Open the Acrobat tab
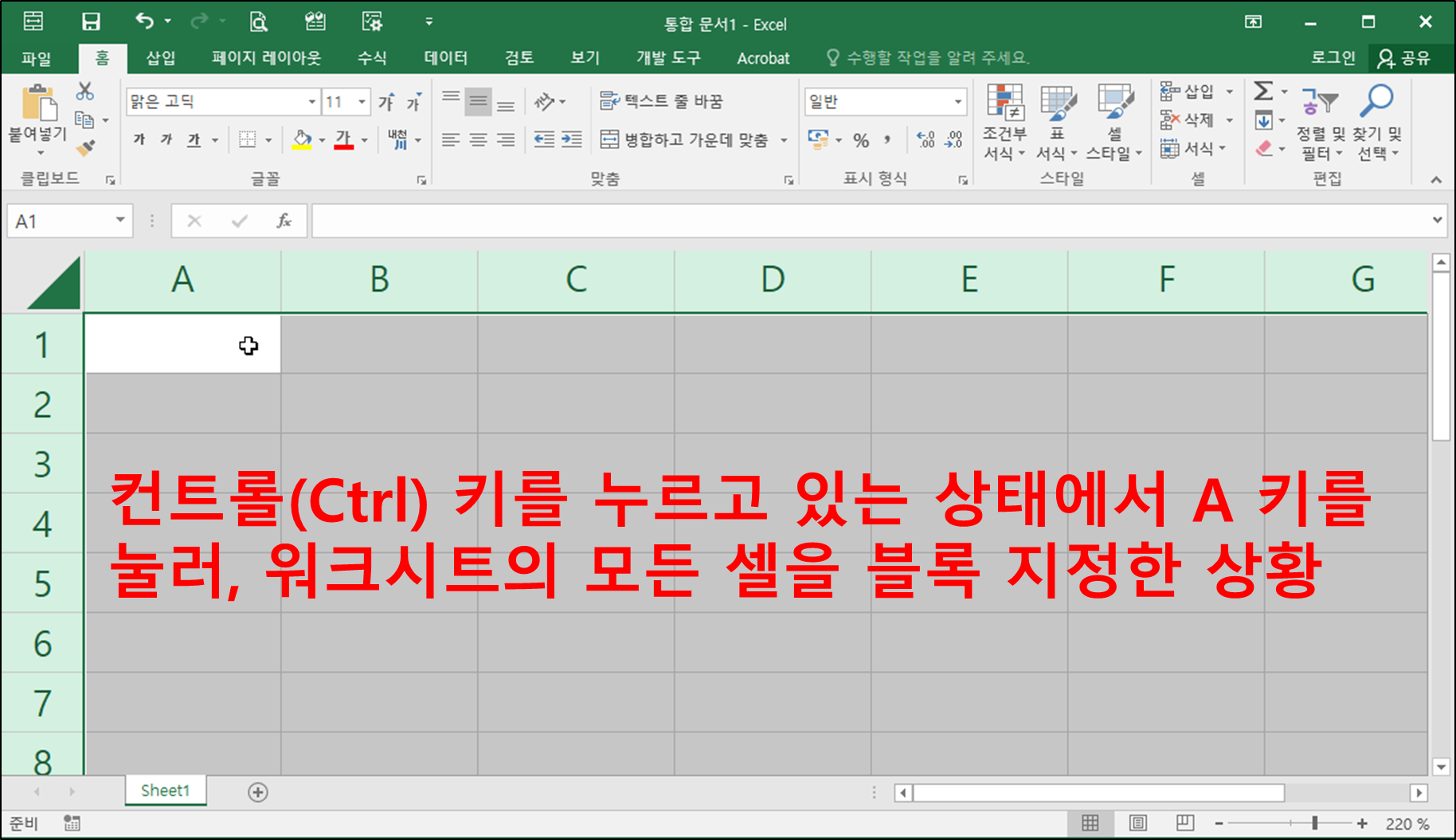The width and height of the screenshot is (1456, 840). point(763,58)
